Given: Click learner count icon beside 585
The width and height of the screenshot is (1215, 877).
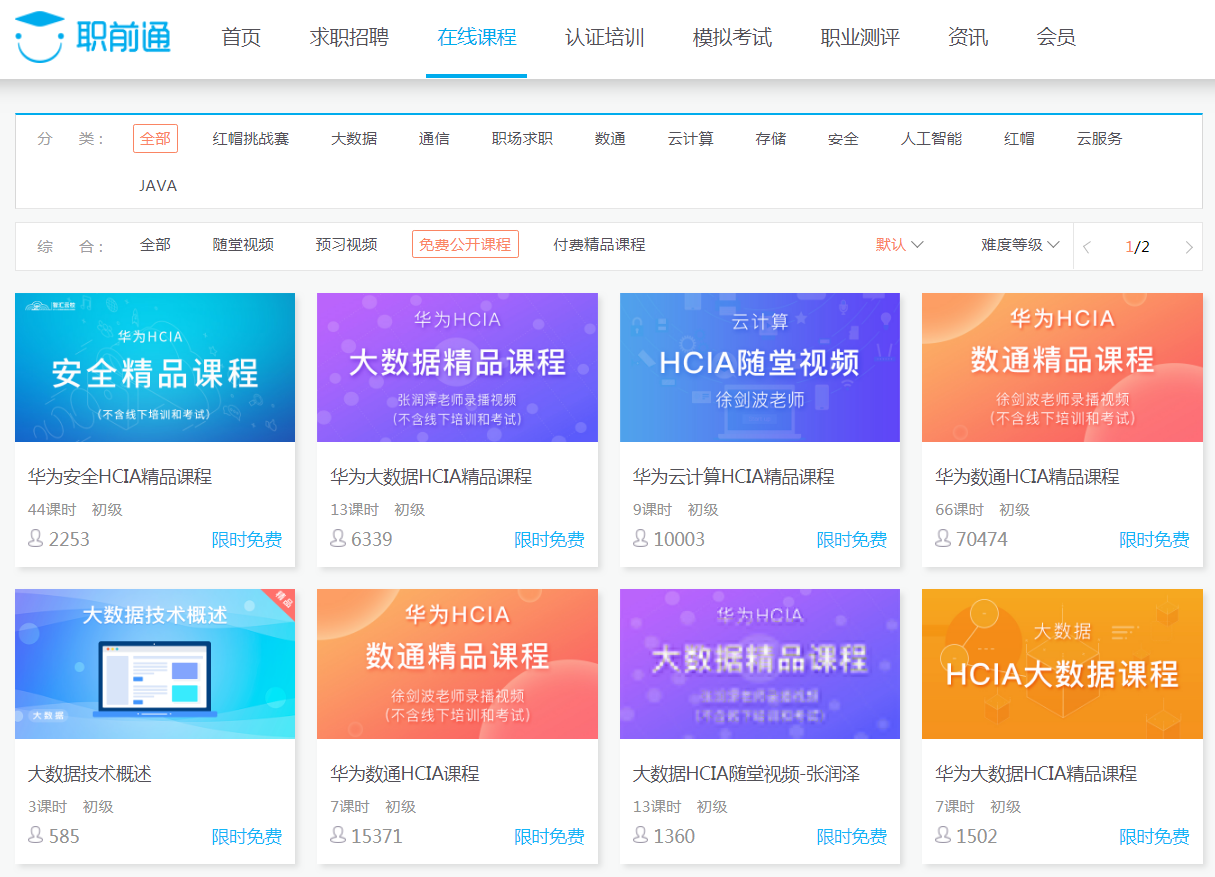Looking at the screenshot, I should coord(36,835).
